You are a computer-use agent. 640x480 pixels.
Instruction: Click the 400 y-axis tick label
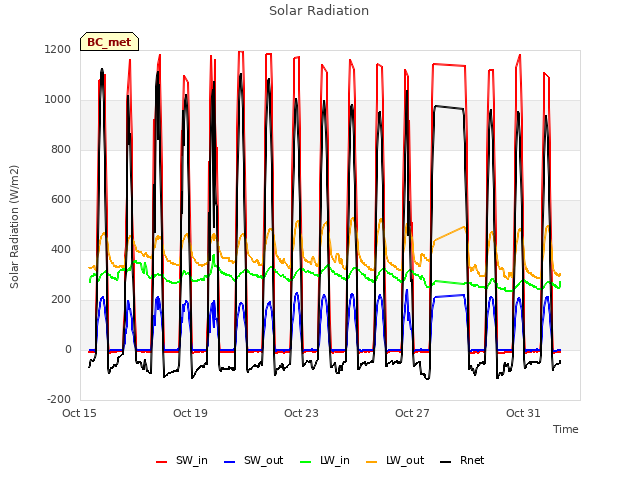tap(61, 249)
